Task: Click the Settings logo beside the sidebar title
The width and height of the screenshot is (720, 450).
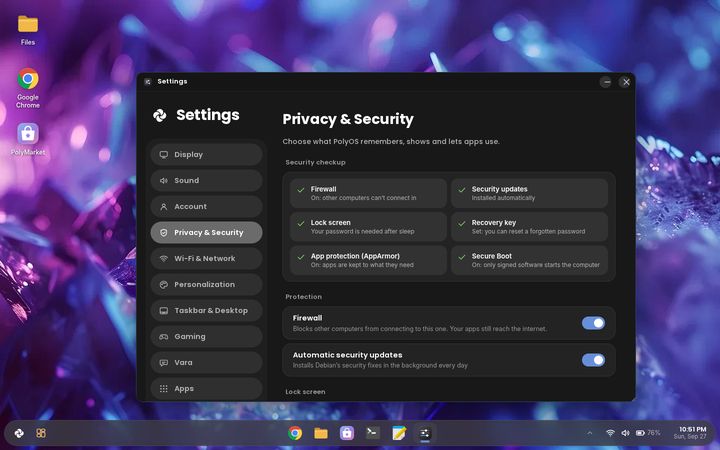Action: point(160,115)
